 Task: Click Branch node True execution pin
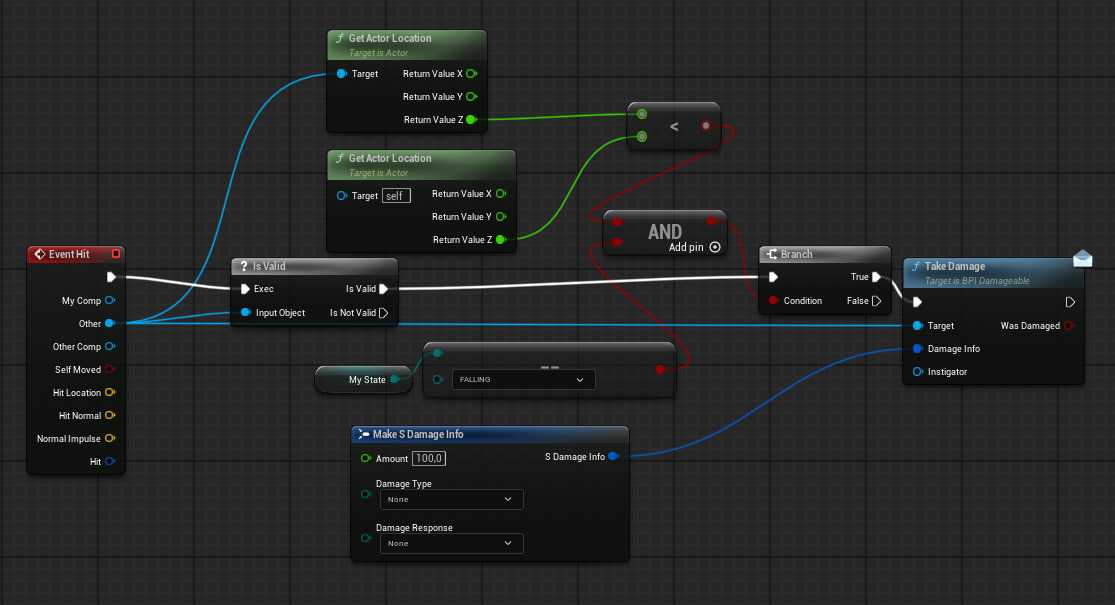point(877,277)
